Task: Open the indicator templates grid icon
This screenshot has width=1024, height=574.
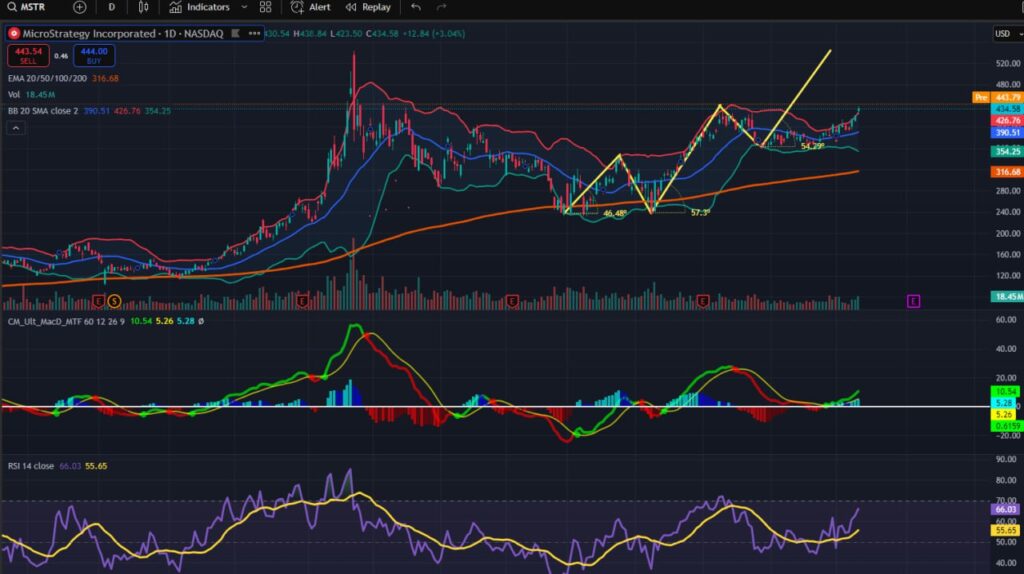Action: (265, 7)
